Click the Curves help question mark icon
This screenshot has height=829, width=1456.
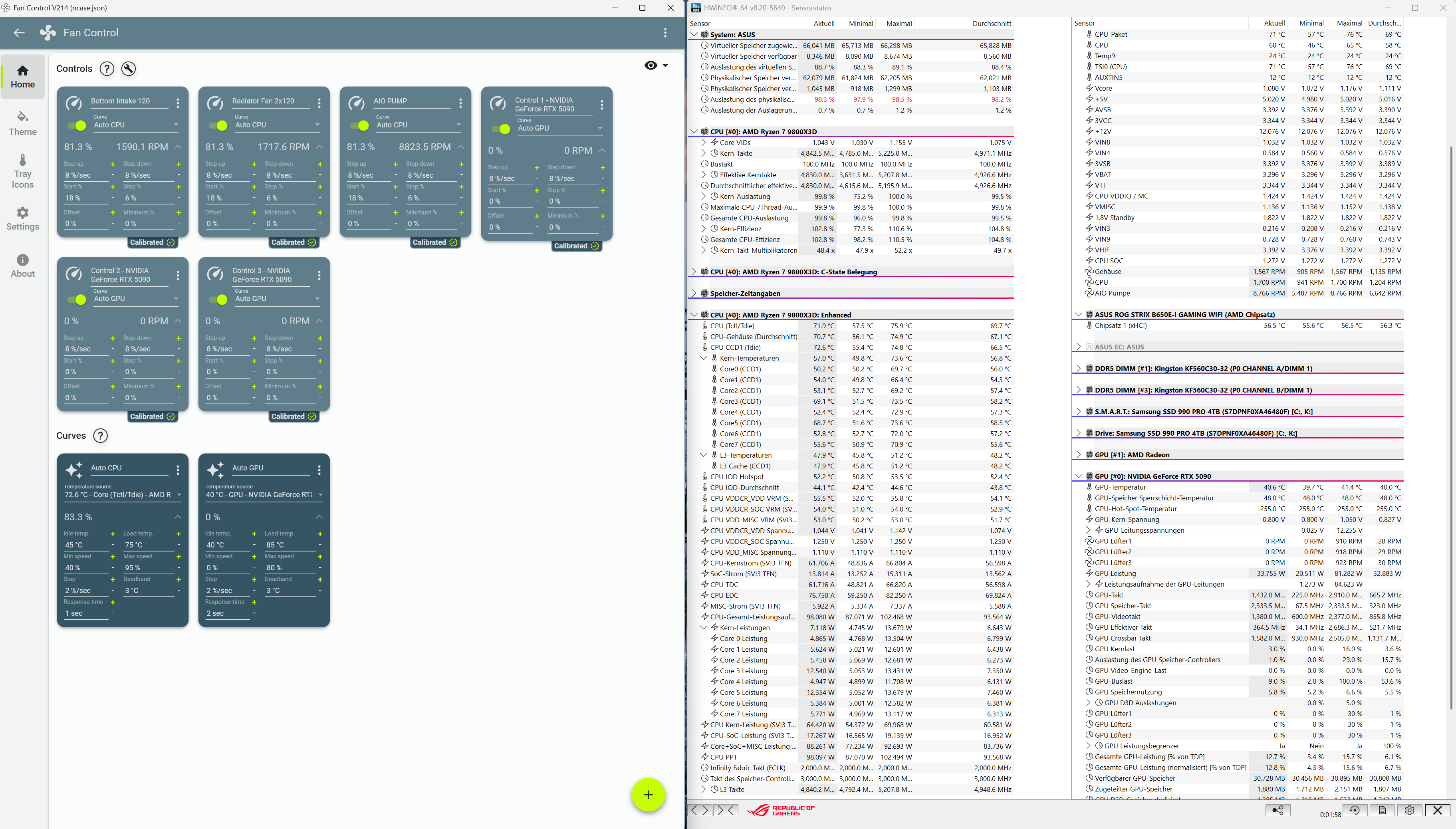click(x=100, y=436)
